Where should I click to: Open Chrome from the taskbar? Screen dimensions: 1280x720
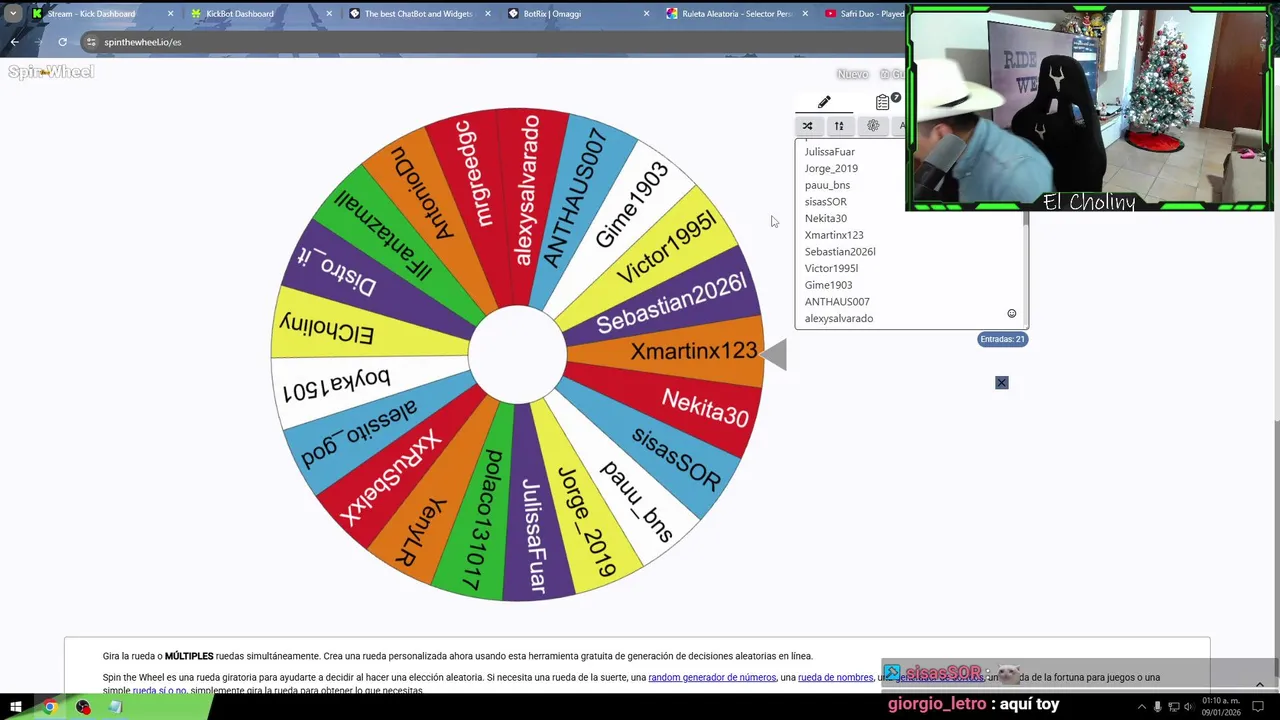(x=49, y=707)
